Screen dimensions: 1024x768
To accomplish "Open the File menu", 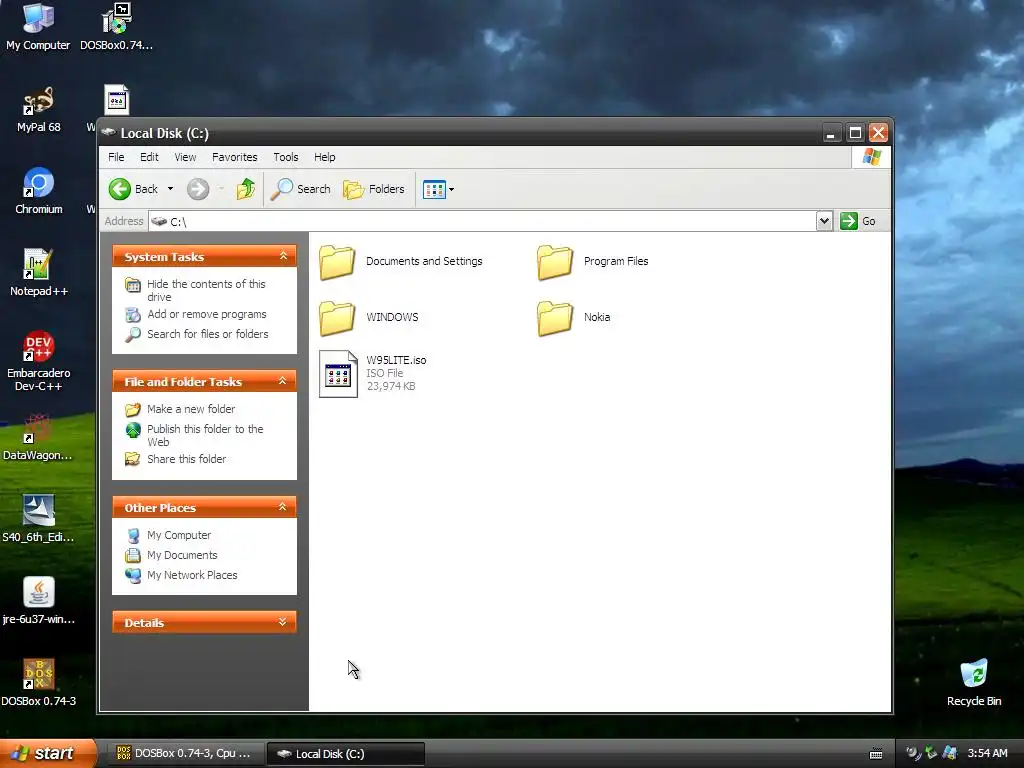I will [116, 157].
